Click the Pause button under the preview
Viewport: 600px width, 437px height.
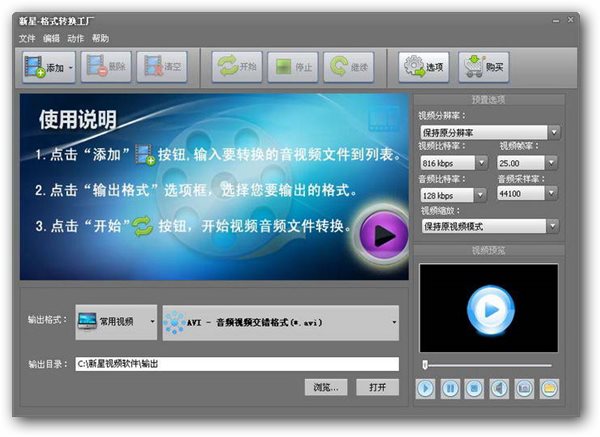(x=450, y=389)
